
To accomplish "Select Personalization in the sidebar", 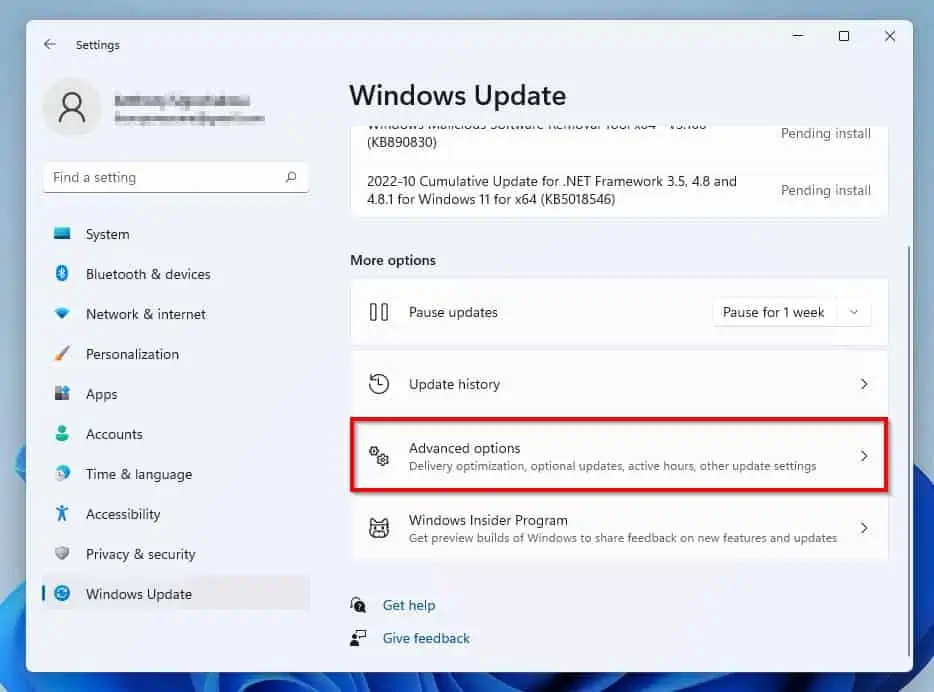I will tap(176, 354).
